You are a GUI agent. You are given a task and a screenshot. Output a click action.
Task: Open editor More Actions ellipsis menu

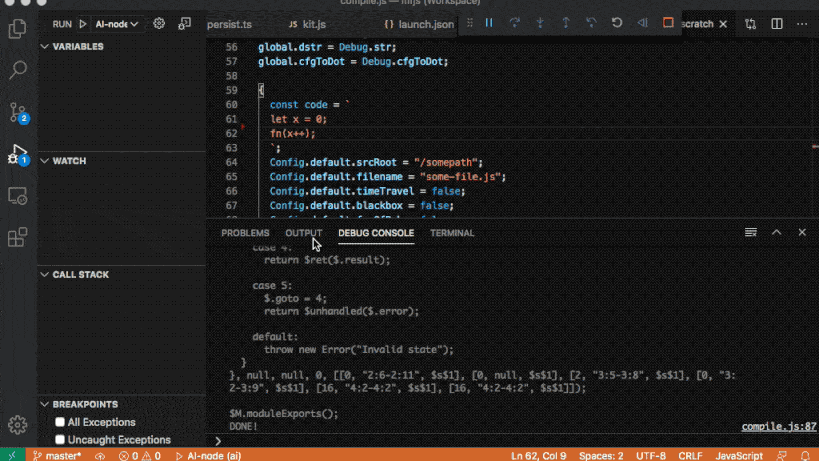[802, 24]
